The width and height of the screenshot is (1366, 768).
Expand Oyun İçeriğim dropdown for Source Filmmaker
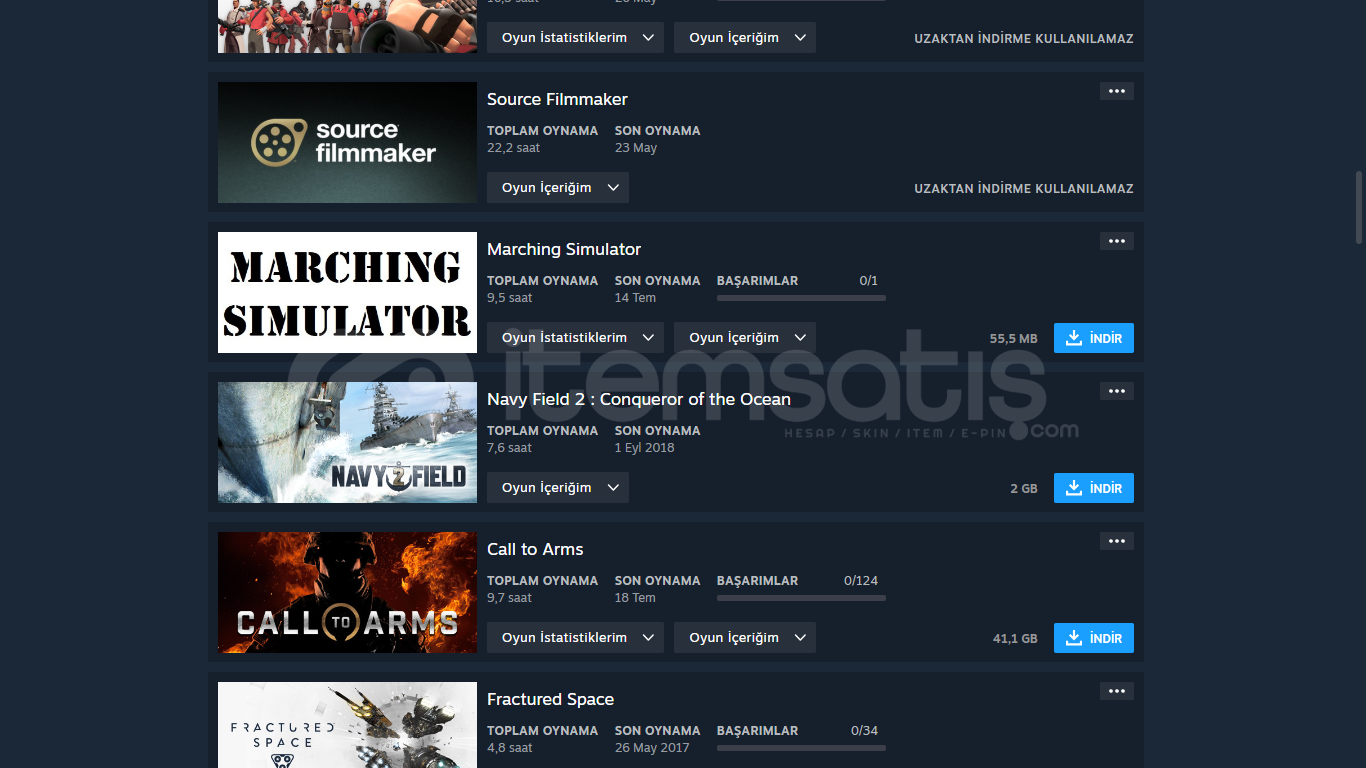(558, 188)
